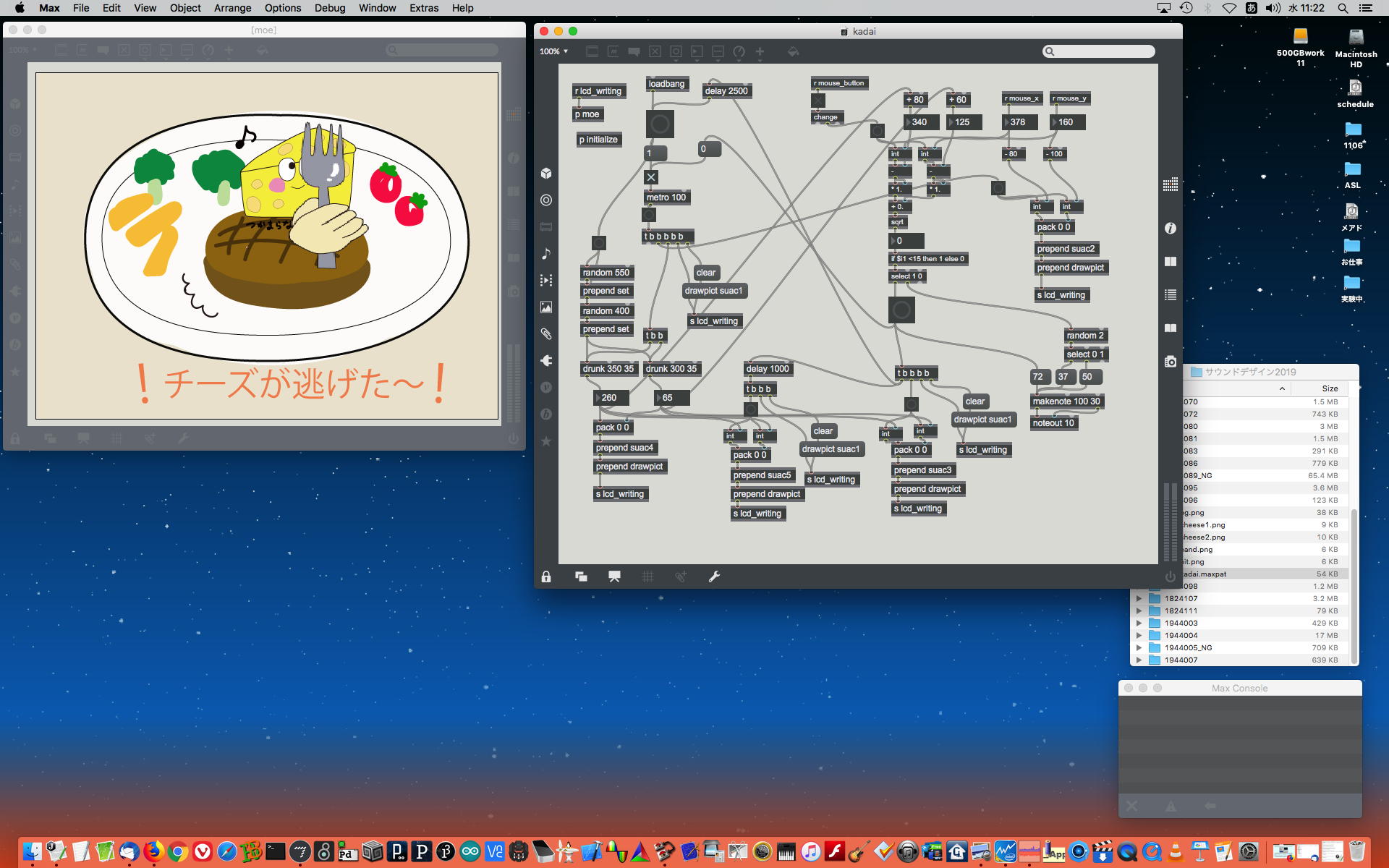Open patcher inspector wrench icon
This screenshot has width=1389, height=868.
[714, 576]
